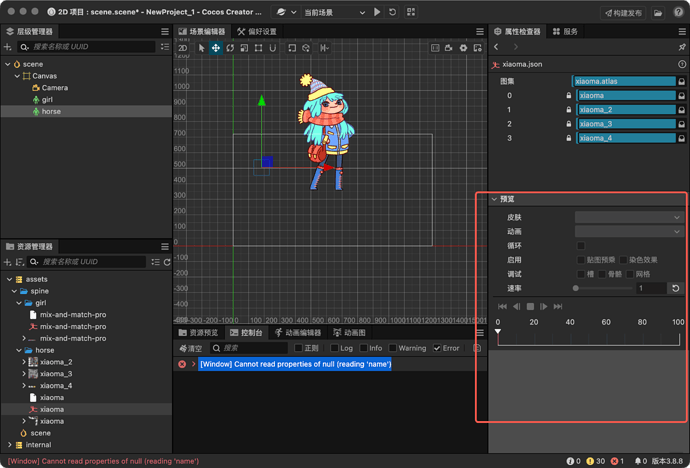Uncheck the Error filter checkbox
The width and height of the screenshot is (690, 468).
[437, 348]
